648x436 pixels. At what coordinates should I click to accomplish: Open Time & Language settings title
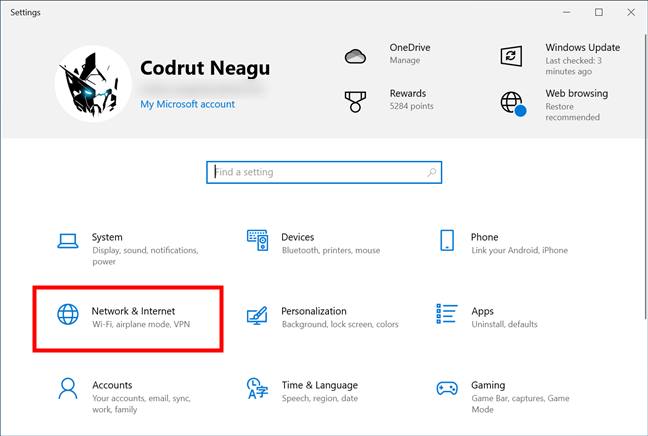(x=319, y=385)
